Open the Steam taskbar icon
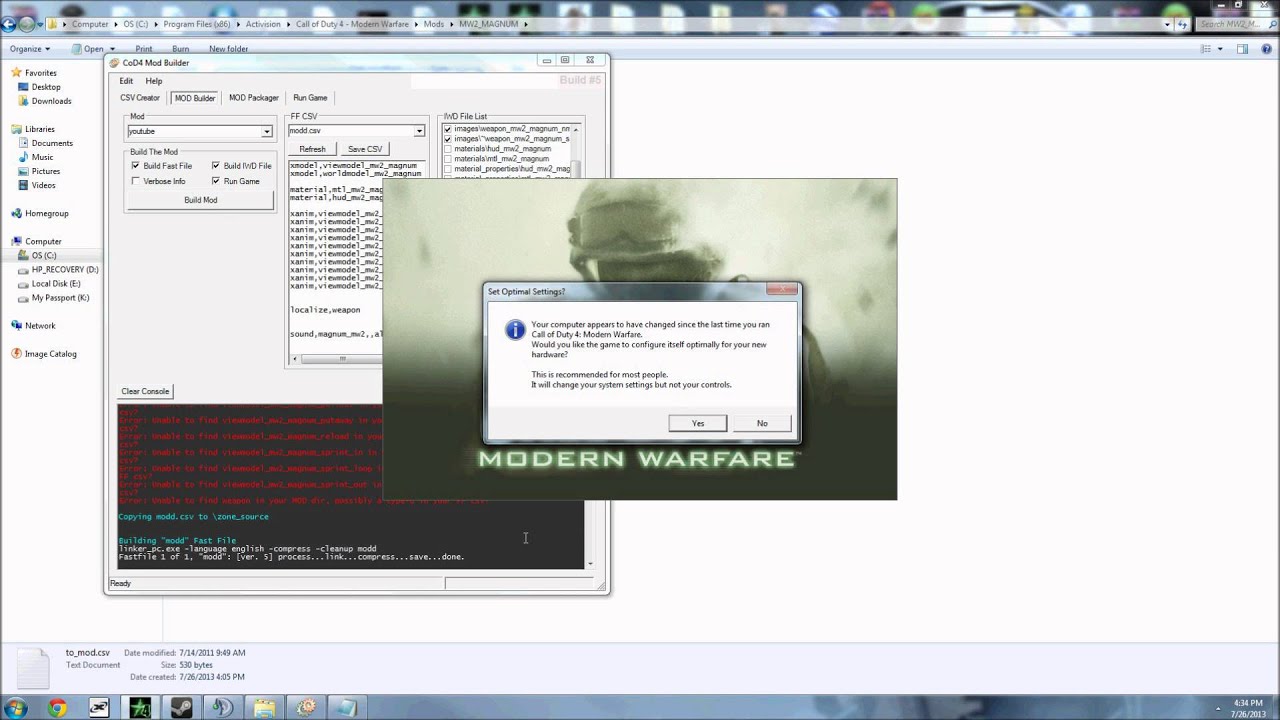 [181, 708]
